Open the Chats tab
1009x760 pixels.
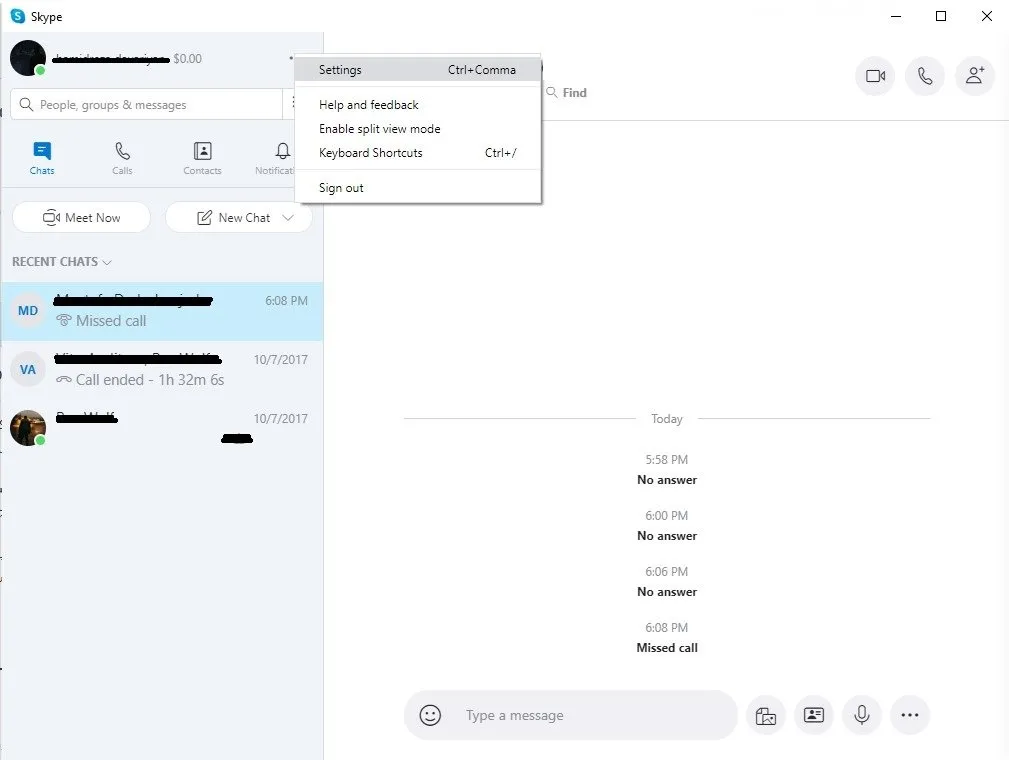tap(42, 158)
